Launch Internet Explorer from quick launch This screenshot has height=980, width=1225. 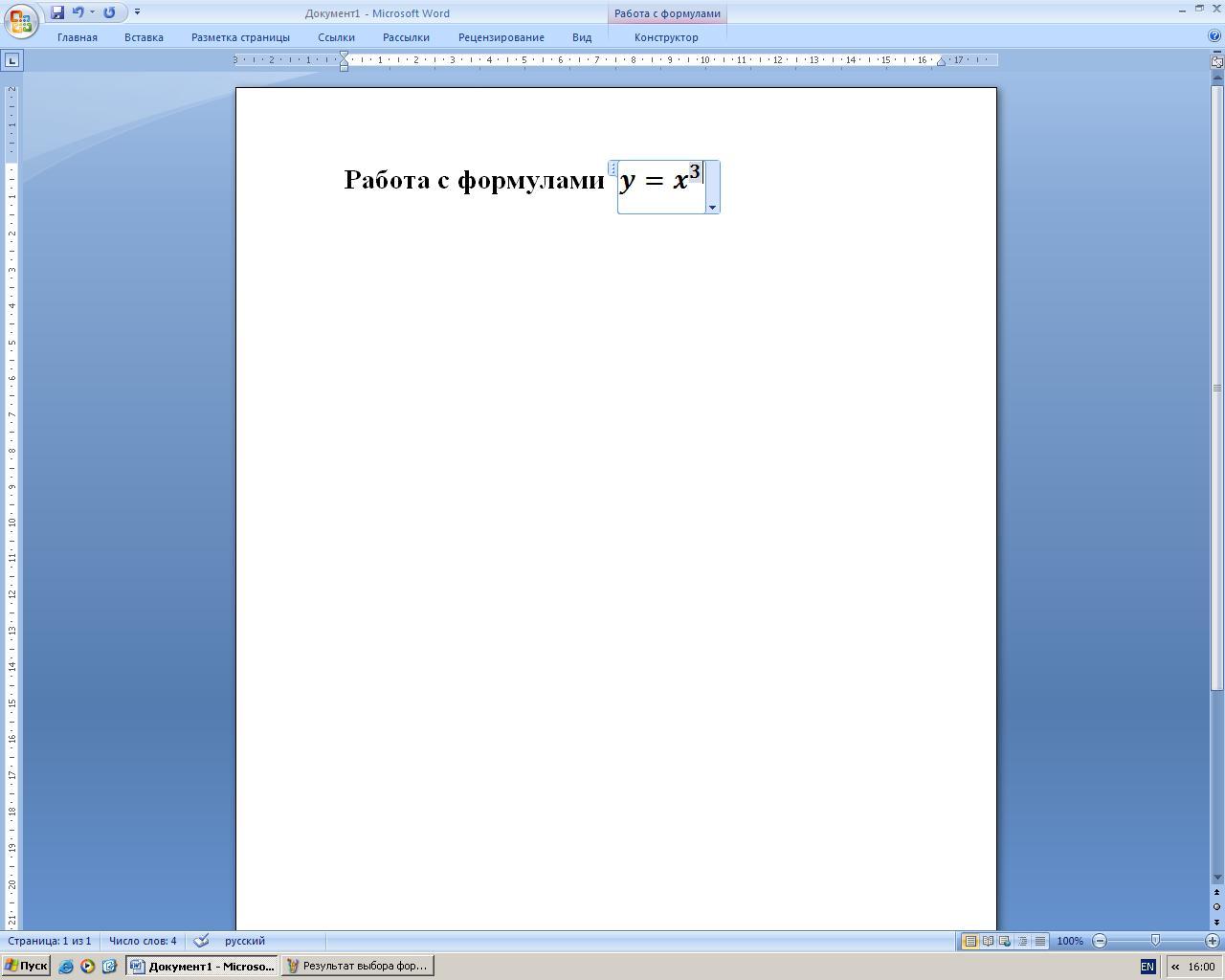point(66,967)
